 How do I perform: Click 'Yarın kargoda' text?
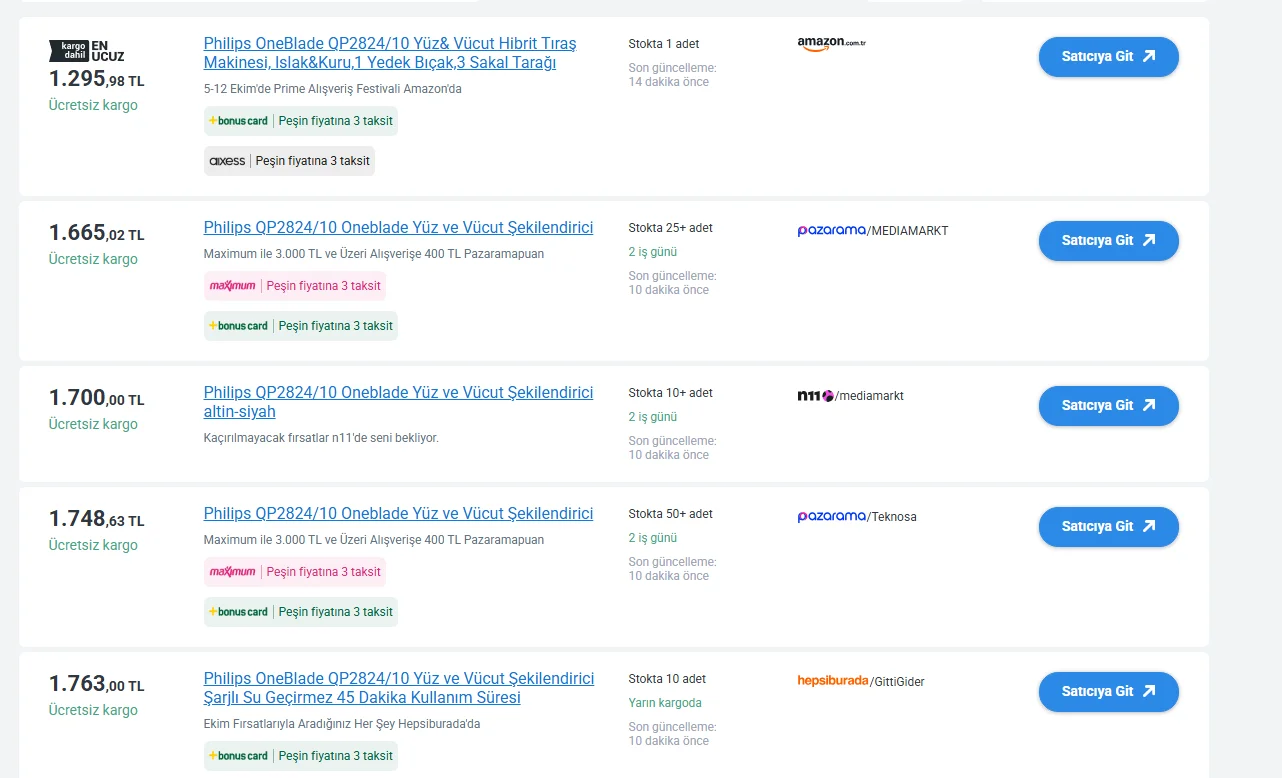(665, 703)
